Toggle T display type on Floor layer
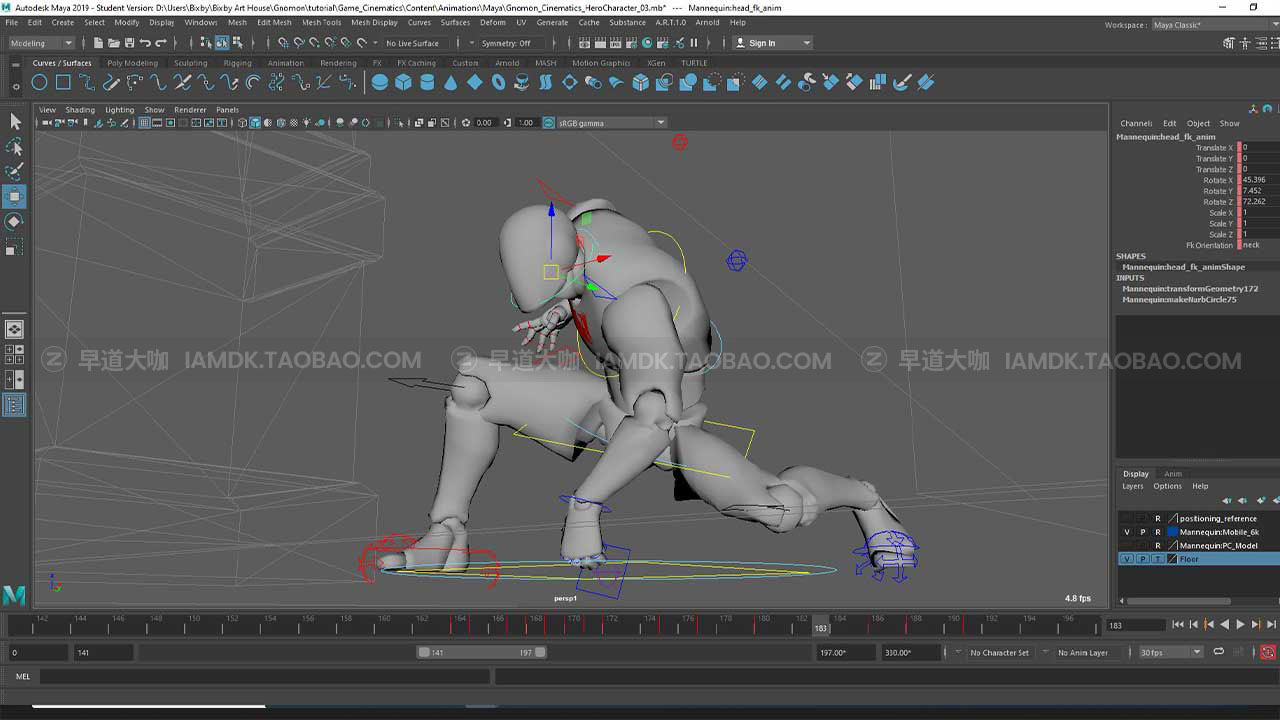The height and width of the screenshot is (720, 1280). coord(1158,559)
